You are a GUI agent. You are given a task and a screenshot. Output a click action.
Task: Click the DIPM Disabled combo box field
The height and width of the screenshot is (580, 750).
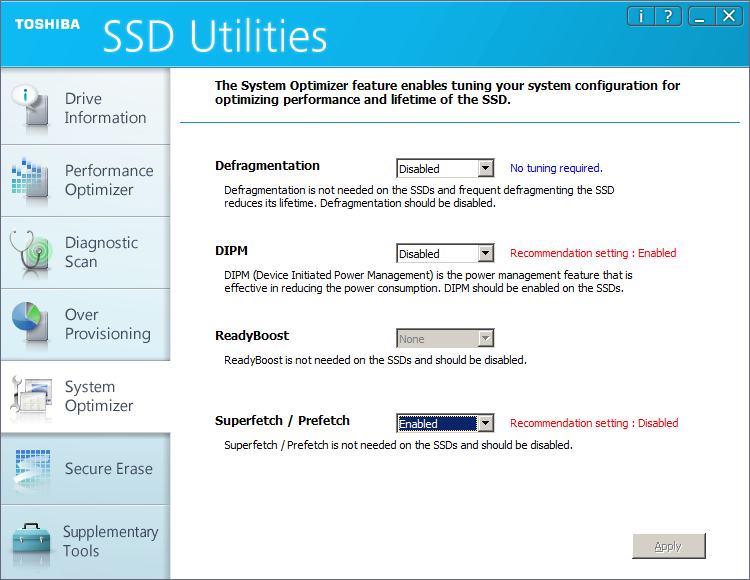pyautogui.click(x=445, y=253)
